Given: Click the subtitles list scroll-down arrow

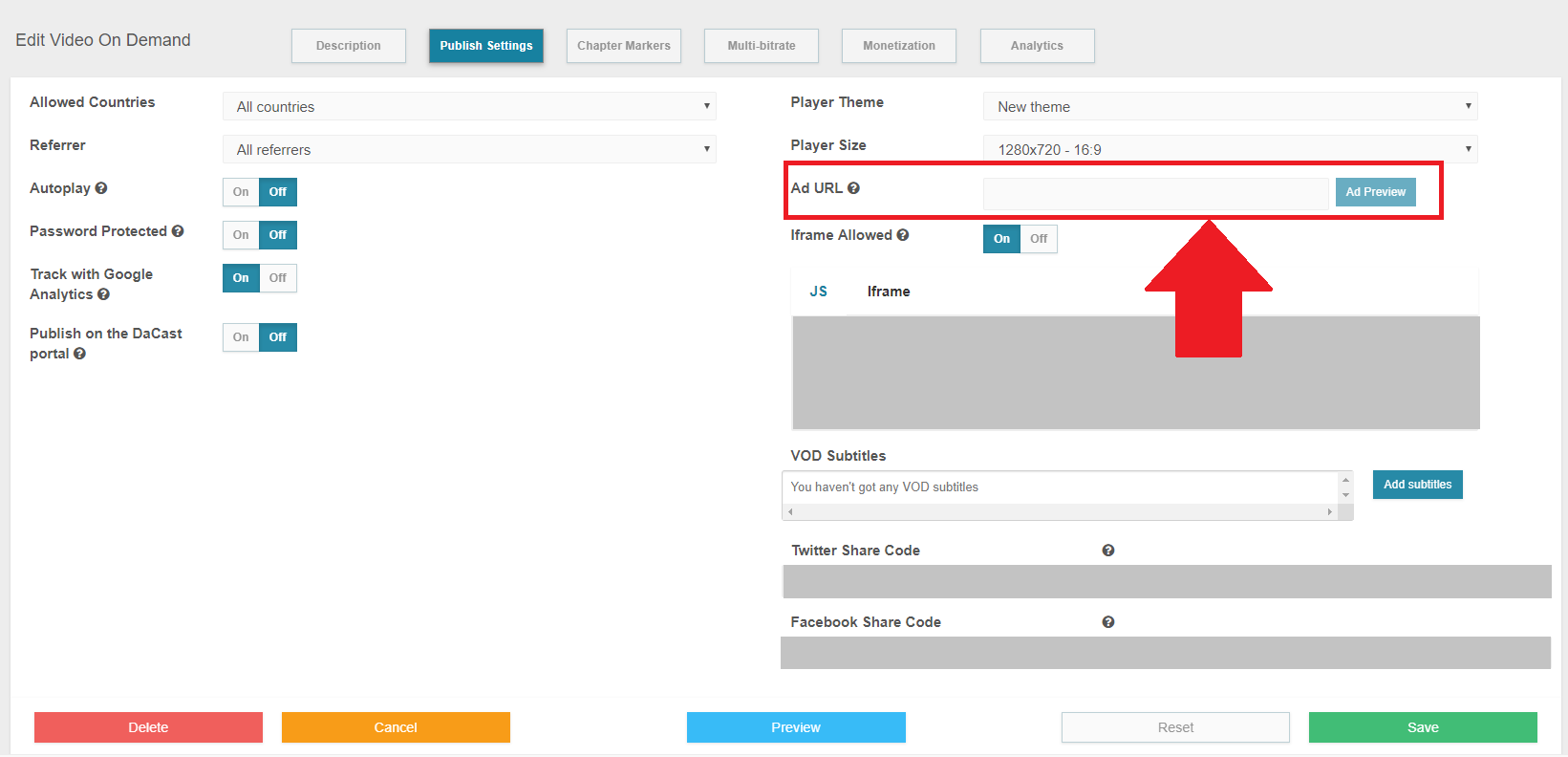Looking at the screenshot, I should click(x=1345, y=495).
